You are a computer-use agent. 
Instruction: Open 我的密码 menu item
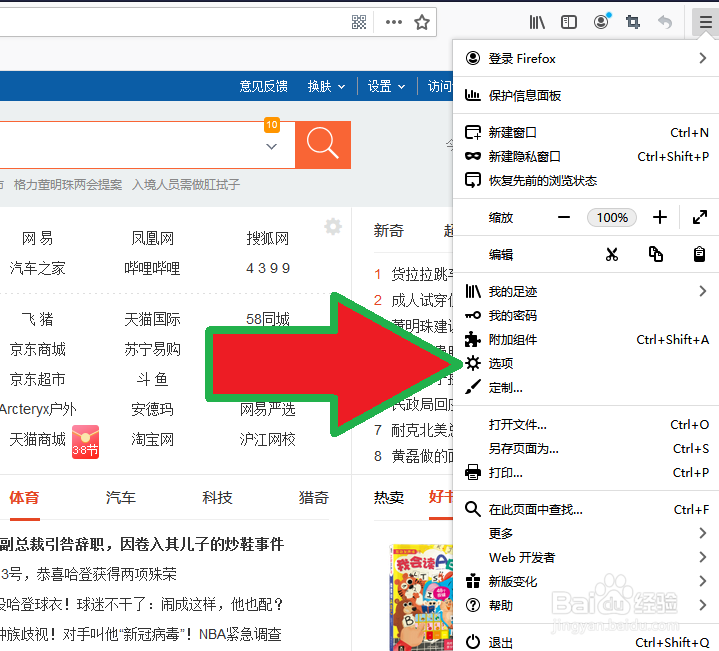pyautogui.click(x=586, y=315)
